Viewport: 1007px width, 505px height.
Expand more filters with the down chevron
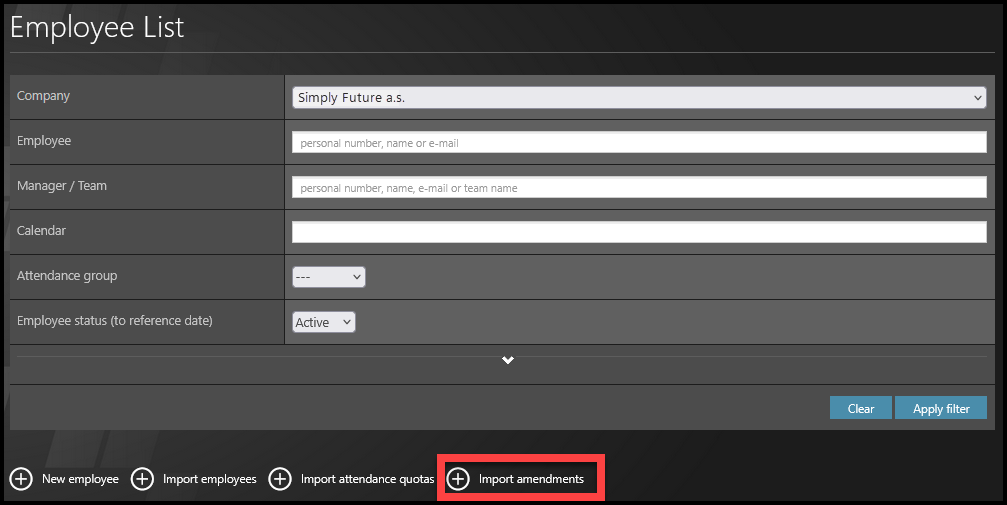click(508, 360)
